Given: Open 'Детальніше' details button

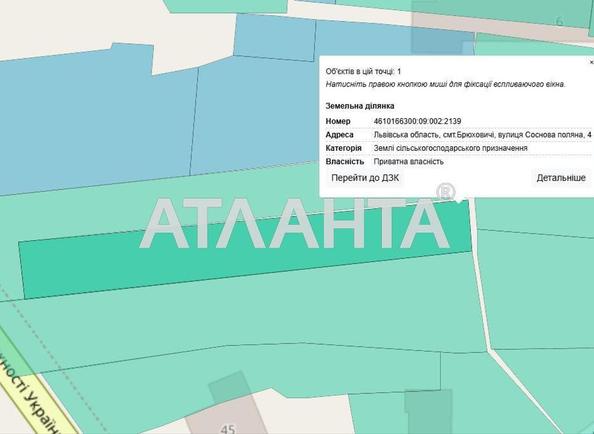Looking at the screenshot, I should click(561, 178).
